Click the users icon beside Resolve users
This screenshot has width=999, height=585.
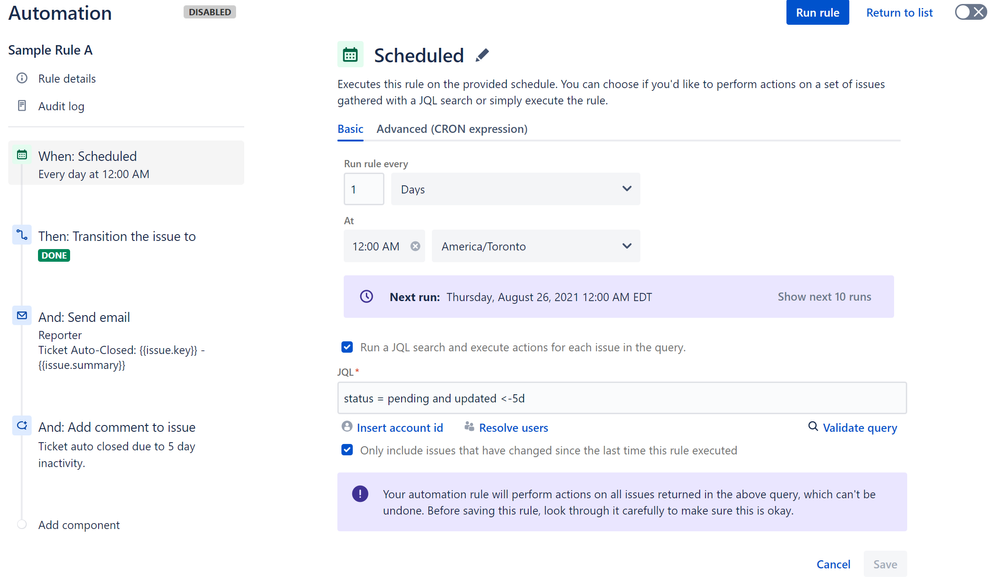click(x=469, y=426)
